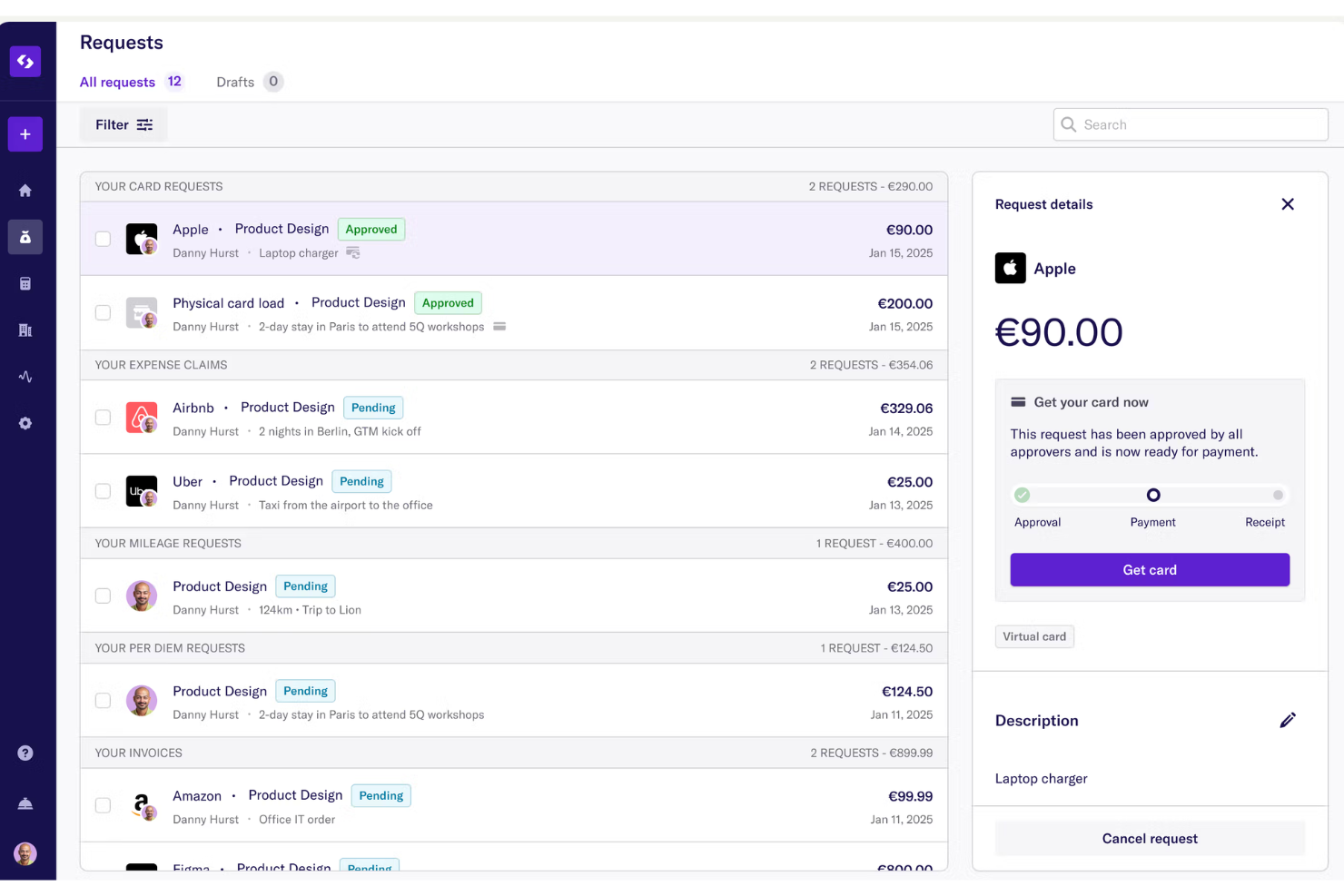Click the Pending badge on Uber row
The image size is (1344, 896).
point(361,481)
